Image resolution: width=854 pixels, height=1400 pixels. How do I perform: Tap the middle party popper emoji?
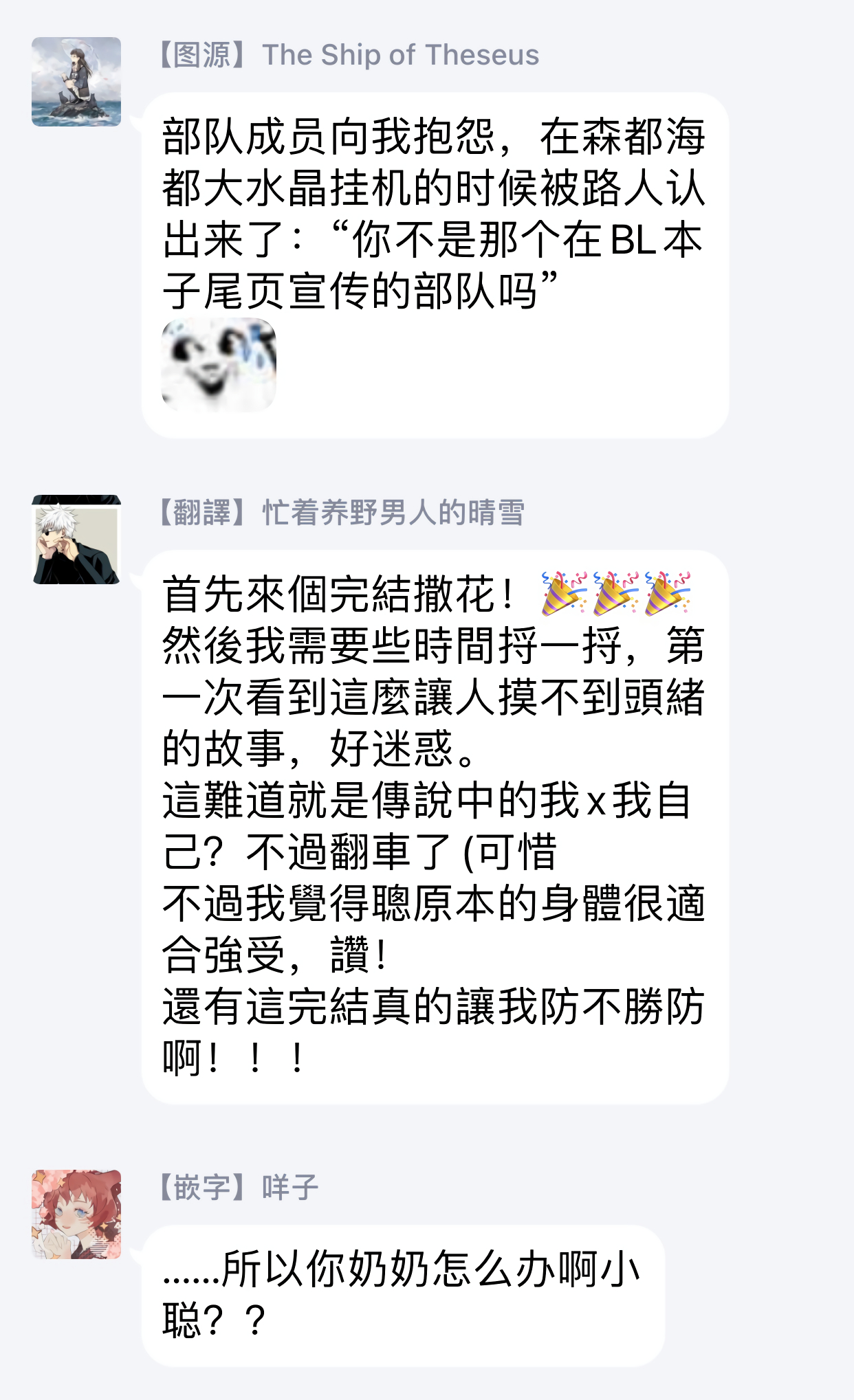coord(616,593)
